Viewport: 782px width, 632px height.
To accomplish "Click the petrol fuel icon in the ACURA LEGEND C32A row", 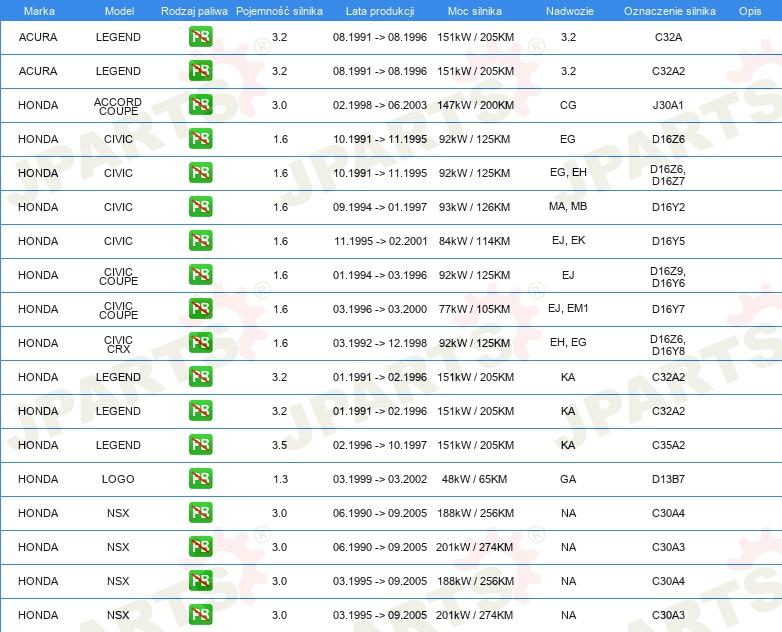I will 200,37.
